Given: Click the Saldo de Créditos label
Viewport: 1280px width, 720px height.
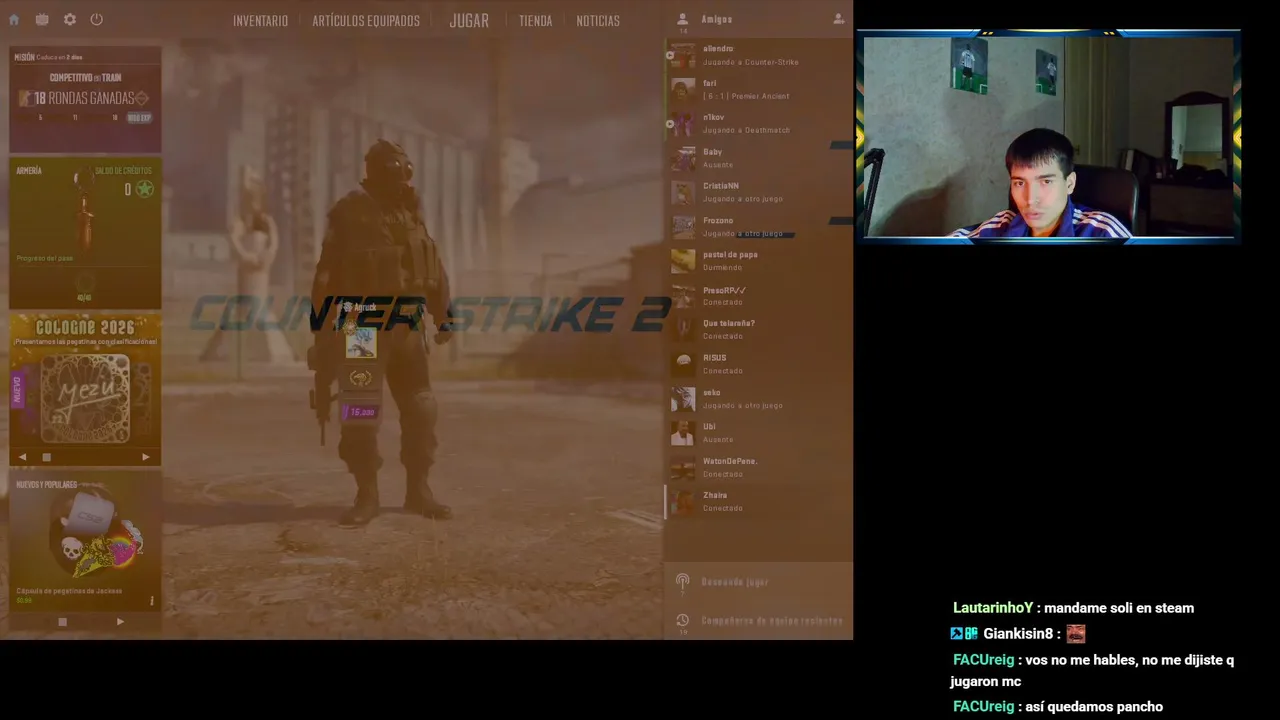Looking at the screenshot, I should (123, 171).
